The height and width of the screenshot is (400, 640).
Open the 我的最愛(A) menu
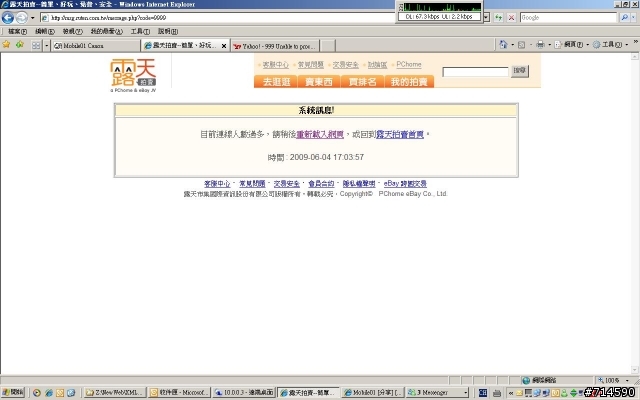click(107, 31)
